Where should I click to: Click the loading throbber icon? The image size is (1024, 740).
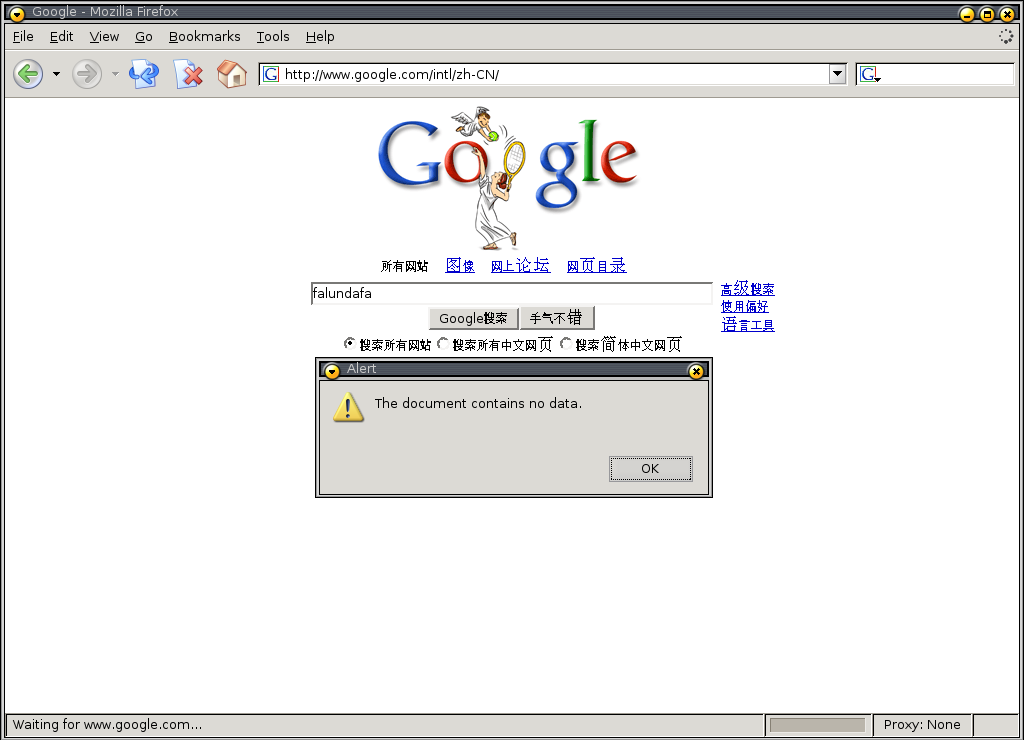(x=1006, y=37)
